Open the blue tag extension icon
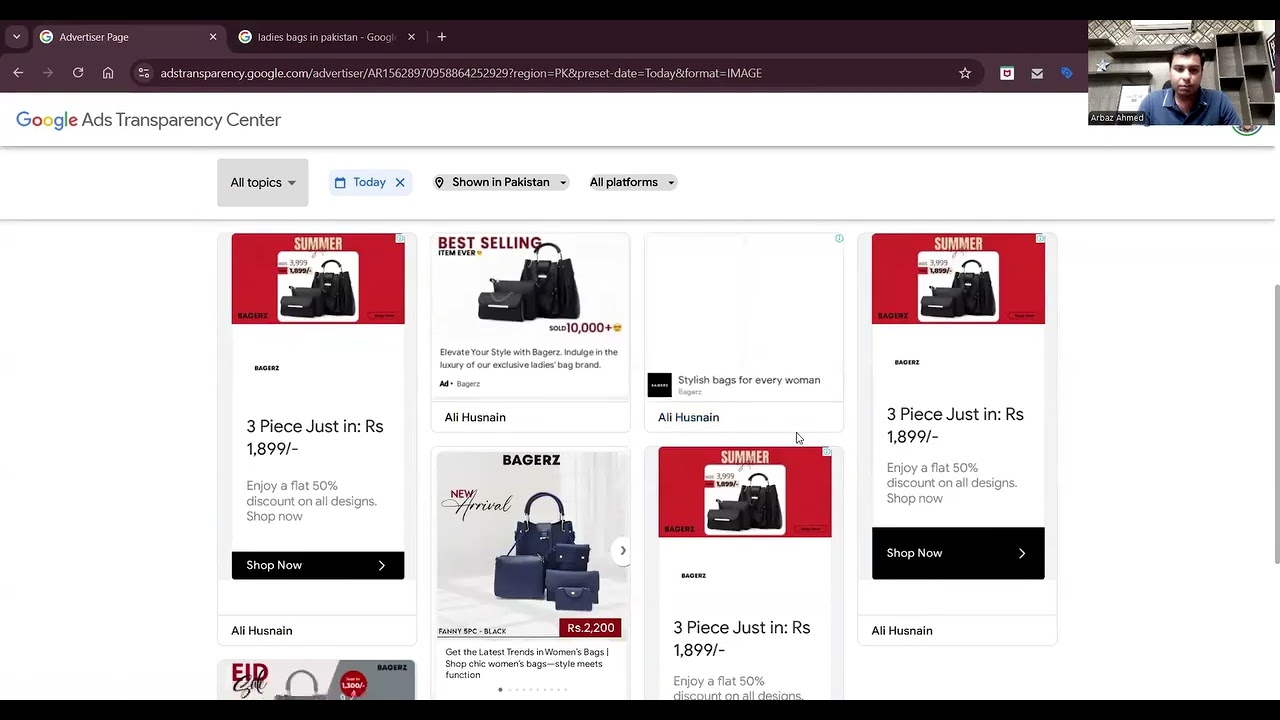Screen dimensions: 1280x720 [x=1067, y=73]
